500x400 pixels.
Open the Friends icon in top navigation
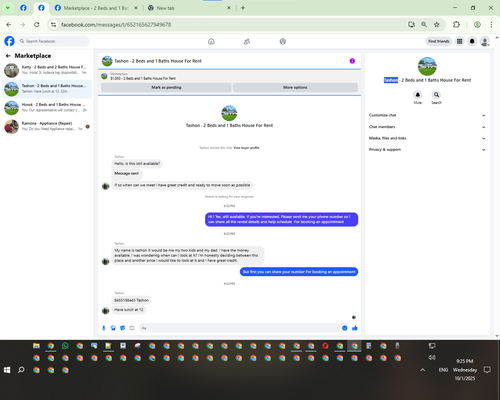tap(247, 41)
